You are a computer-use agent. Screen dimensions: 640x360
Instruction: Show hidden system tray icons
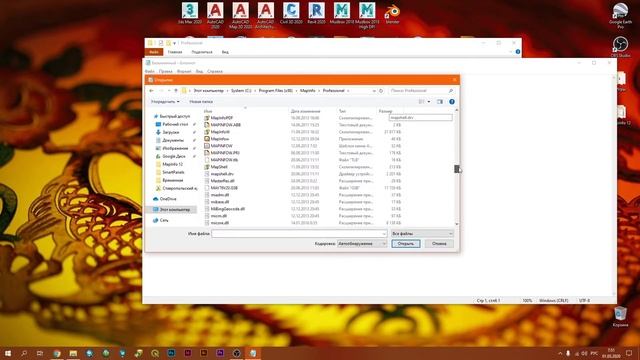tap(560, 353)
